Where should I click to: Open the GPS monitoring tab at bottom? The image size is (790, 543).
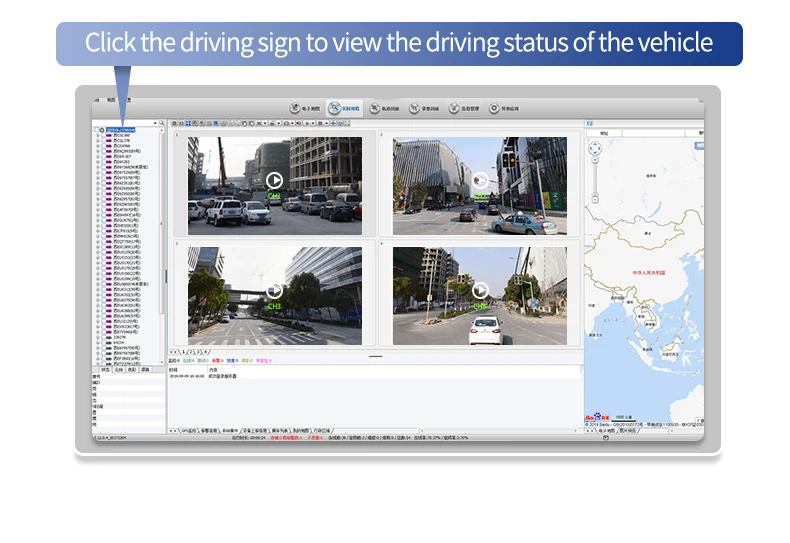190,430
